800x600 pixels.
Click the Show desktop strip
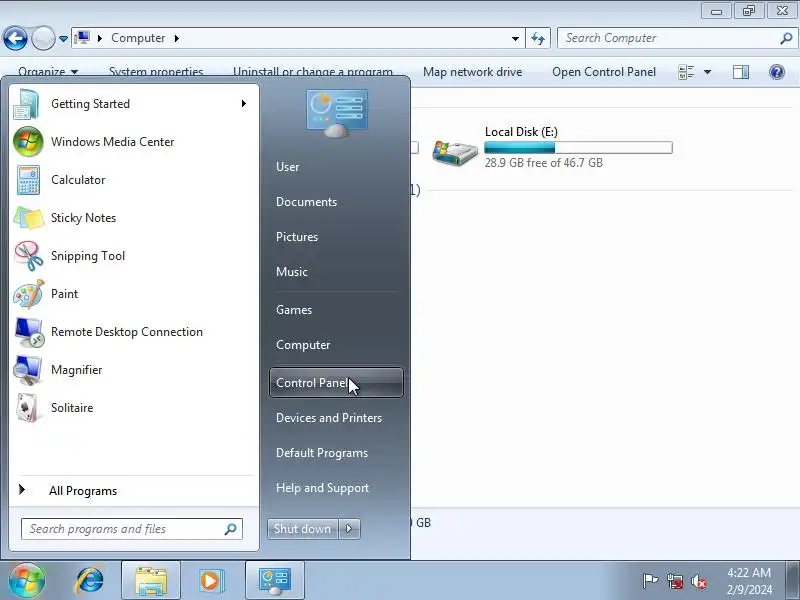tap(792, 580)
